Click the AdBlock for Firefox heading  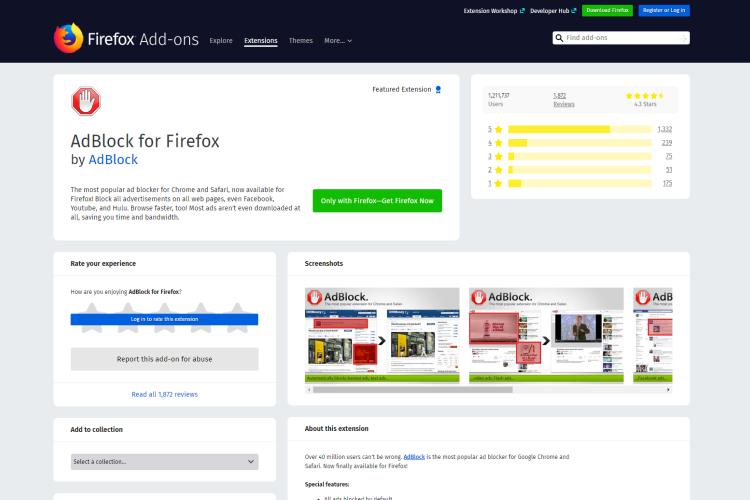145,141
